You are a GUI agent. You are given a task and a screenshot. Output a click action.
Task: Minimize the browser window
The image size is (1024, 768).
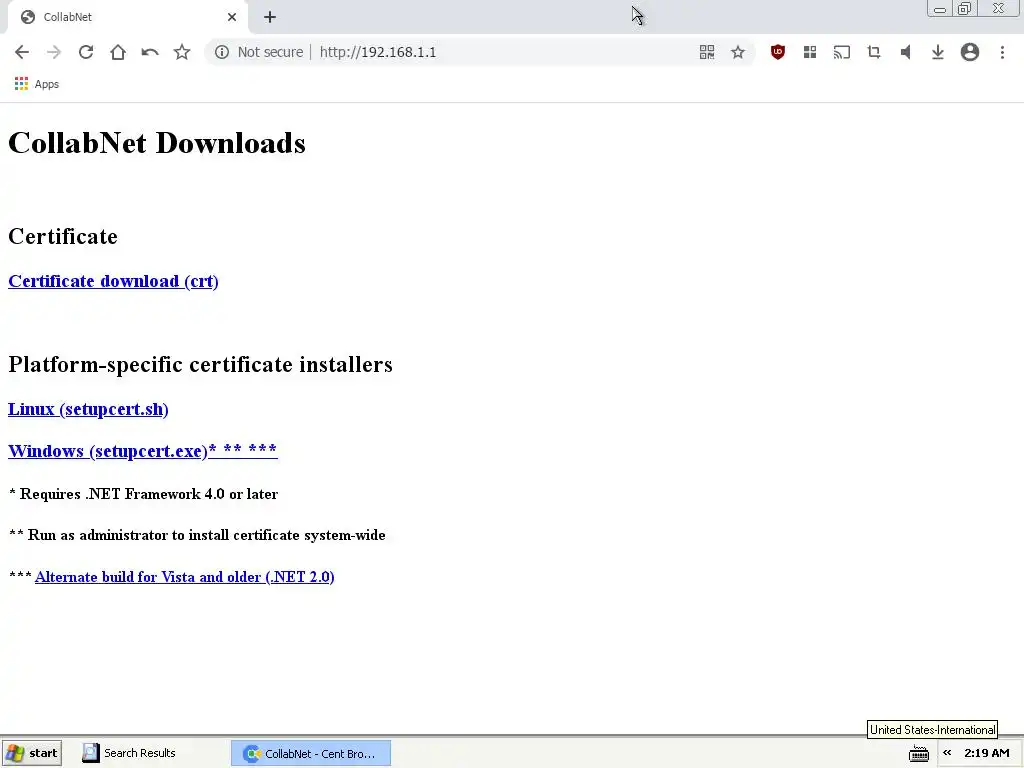point(940,8)
